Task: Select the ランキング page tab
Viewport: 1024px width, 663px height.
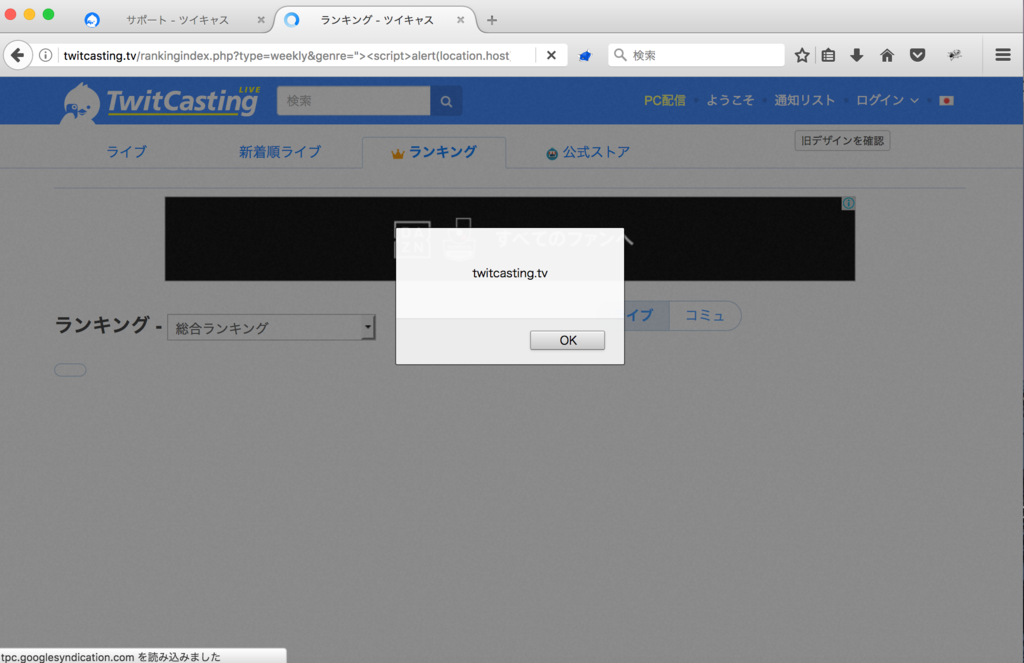Action: tap(434, 153)
